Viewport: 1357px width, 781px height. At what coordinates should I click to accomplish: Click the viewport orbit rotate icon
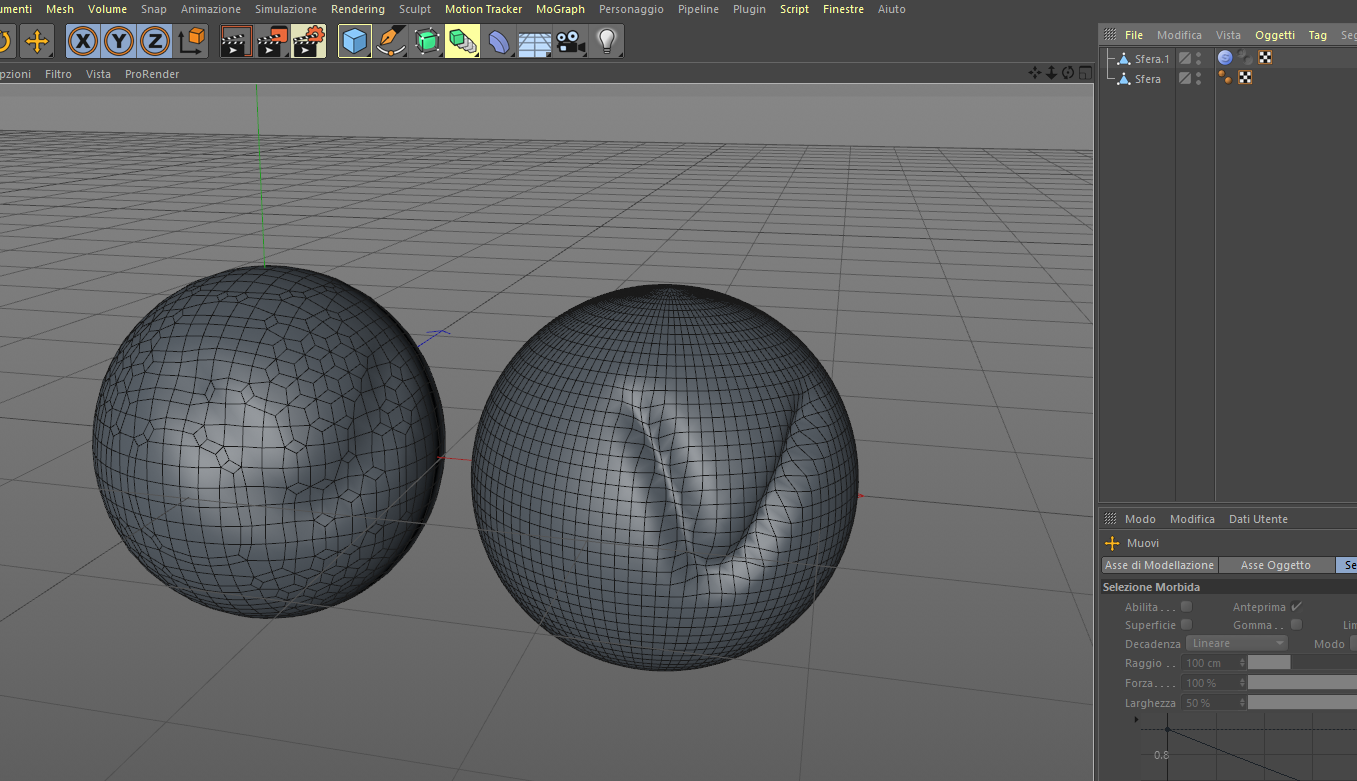[x=1067, y=73]
